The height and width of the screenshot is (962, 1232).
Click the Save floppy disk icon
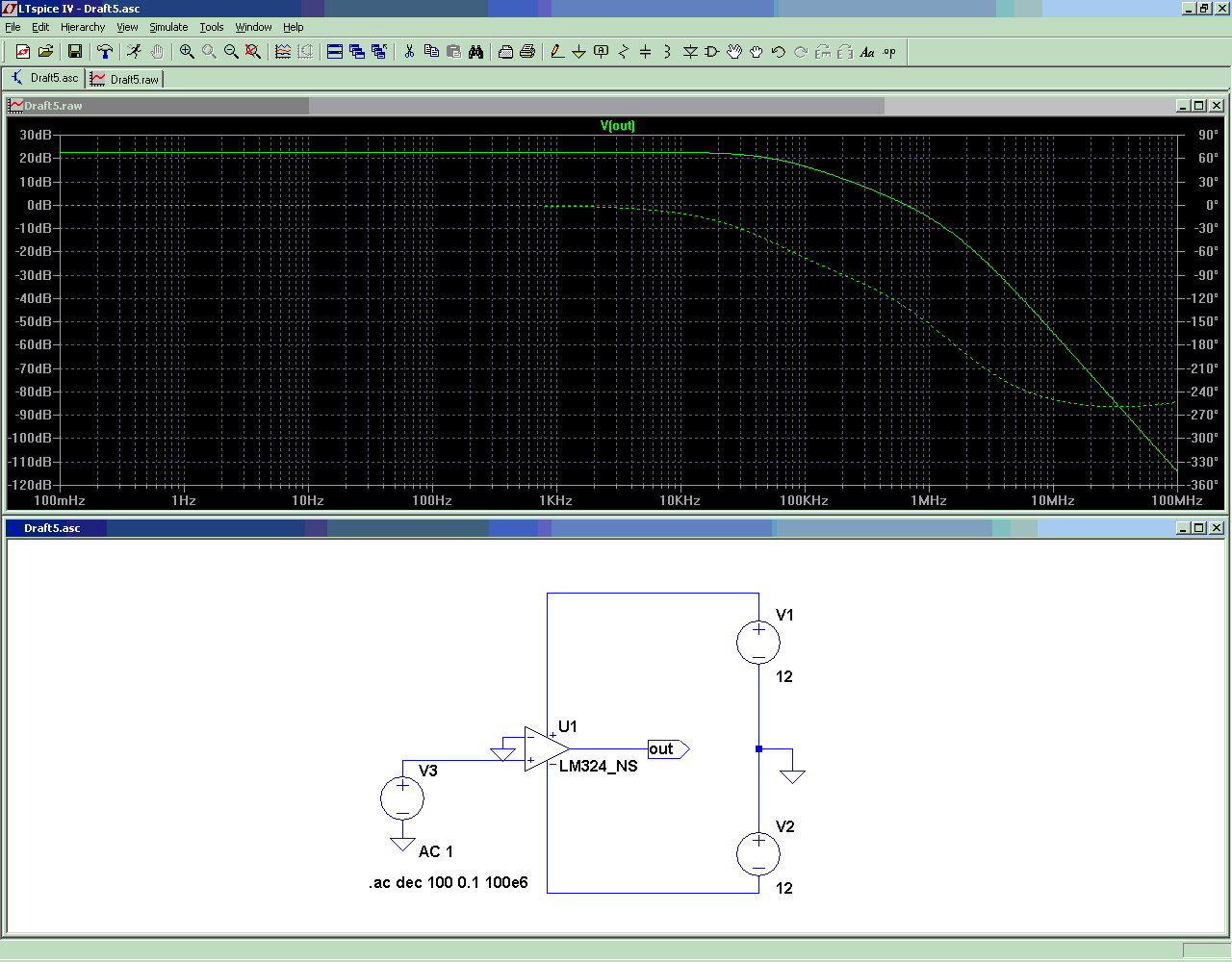pyautogui.click(x=74, y=52)
